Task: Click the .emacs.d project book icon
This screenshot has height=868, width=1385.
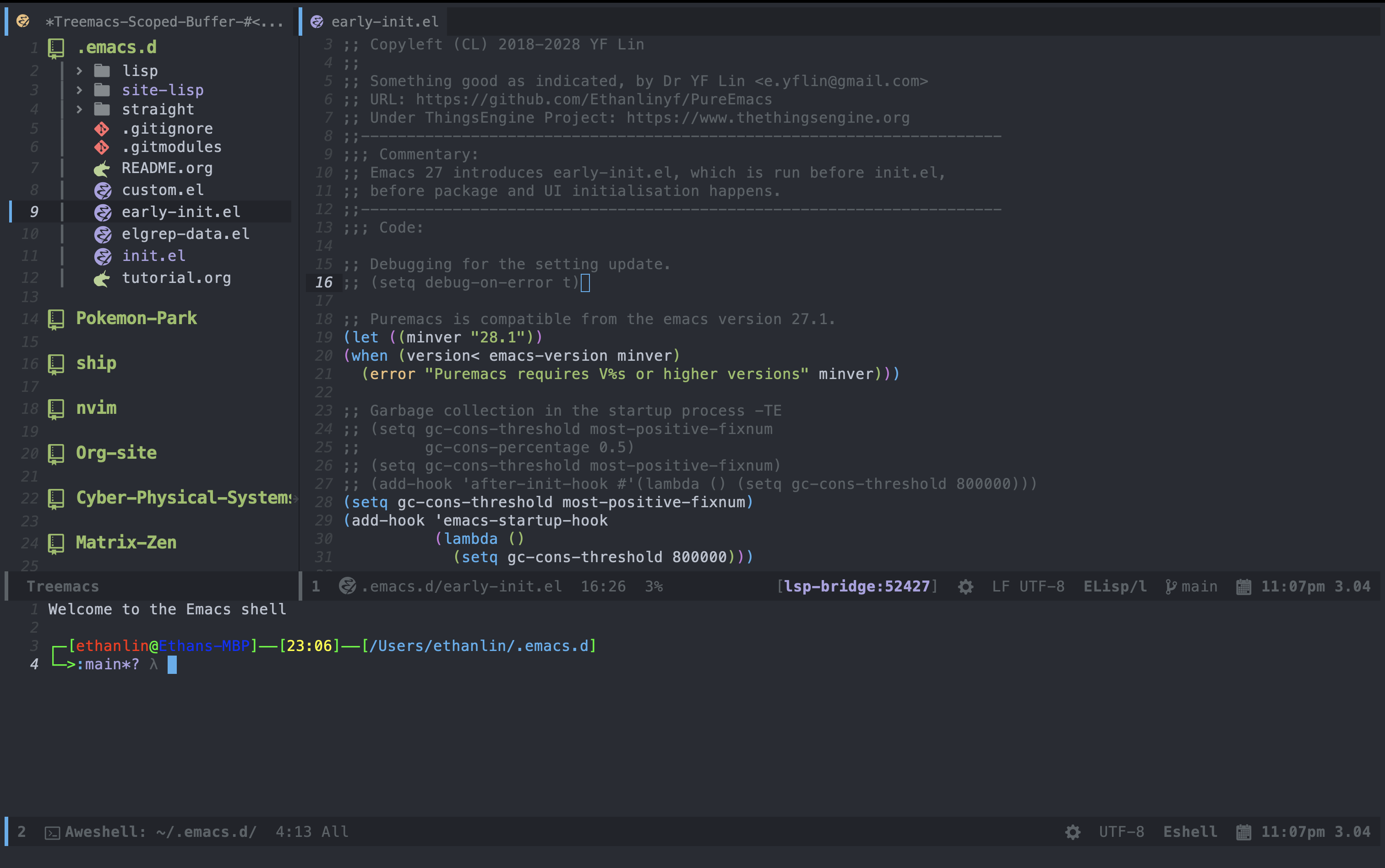Action: (56, 48)
